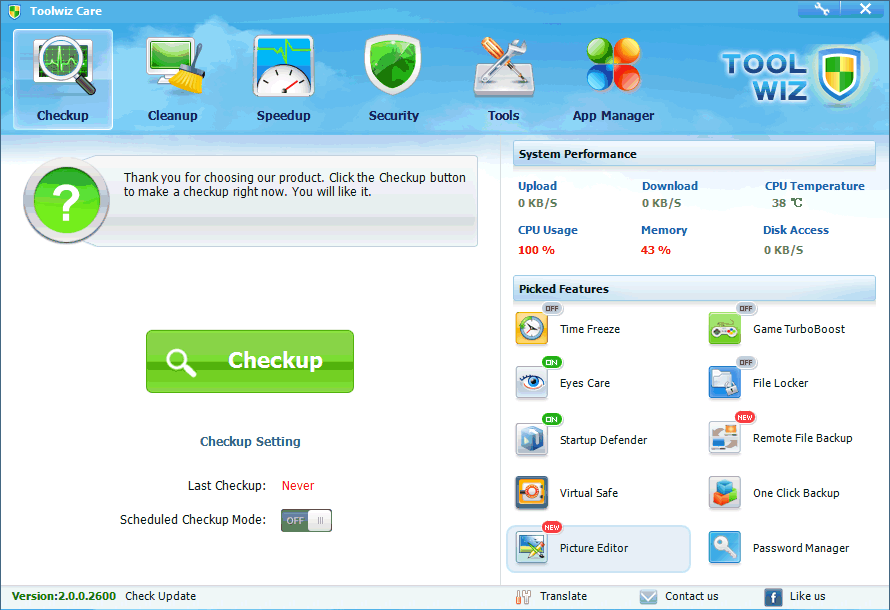The image size is (890, 610).
Task: Launch the One Click Backup icon
Action: (x=725, y=493)
